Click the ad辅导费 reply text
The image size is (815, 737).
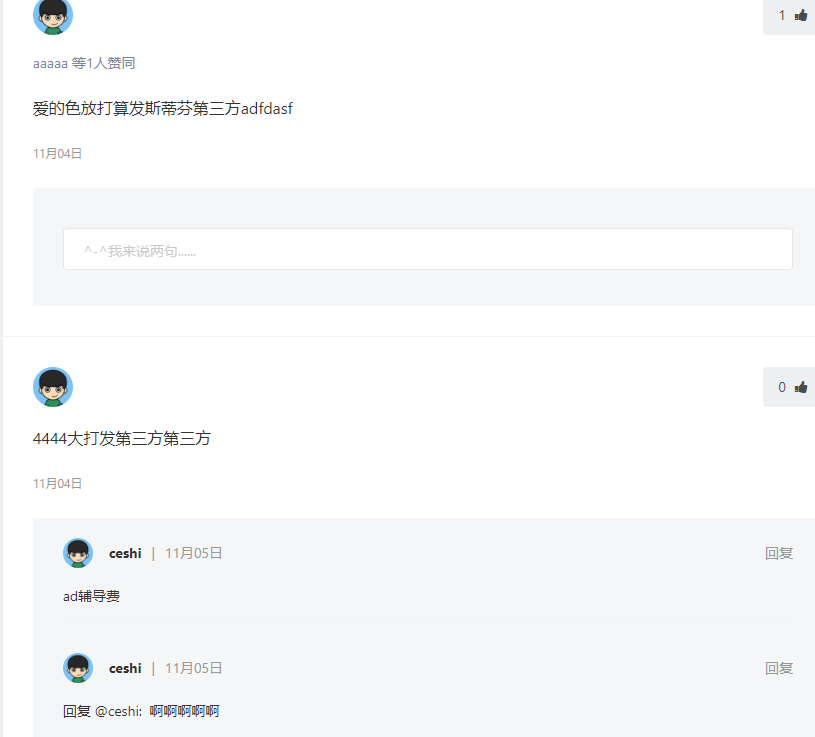click(x=91, y=596)
